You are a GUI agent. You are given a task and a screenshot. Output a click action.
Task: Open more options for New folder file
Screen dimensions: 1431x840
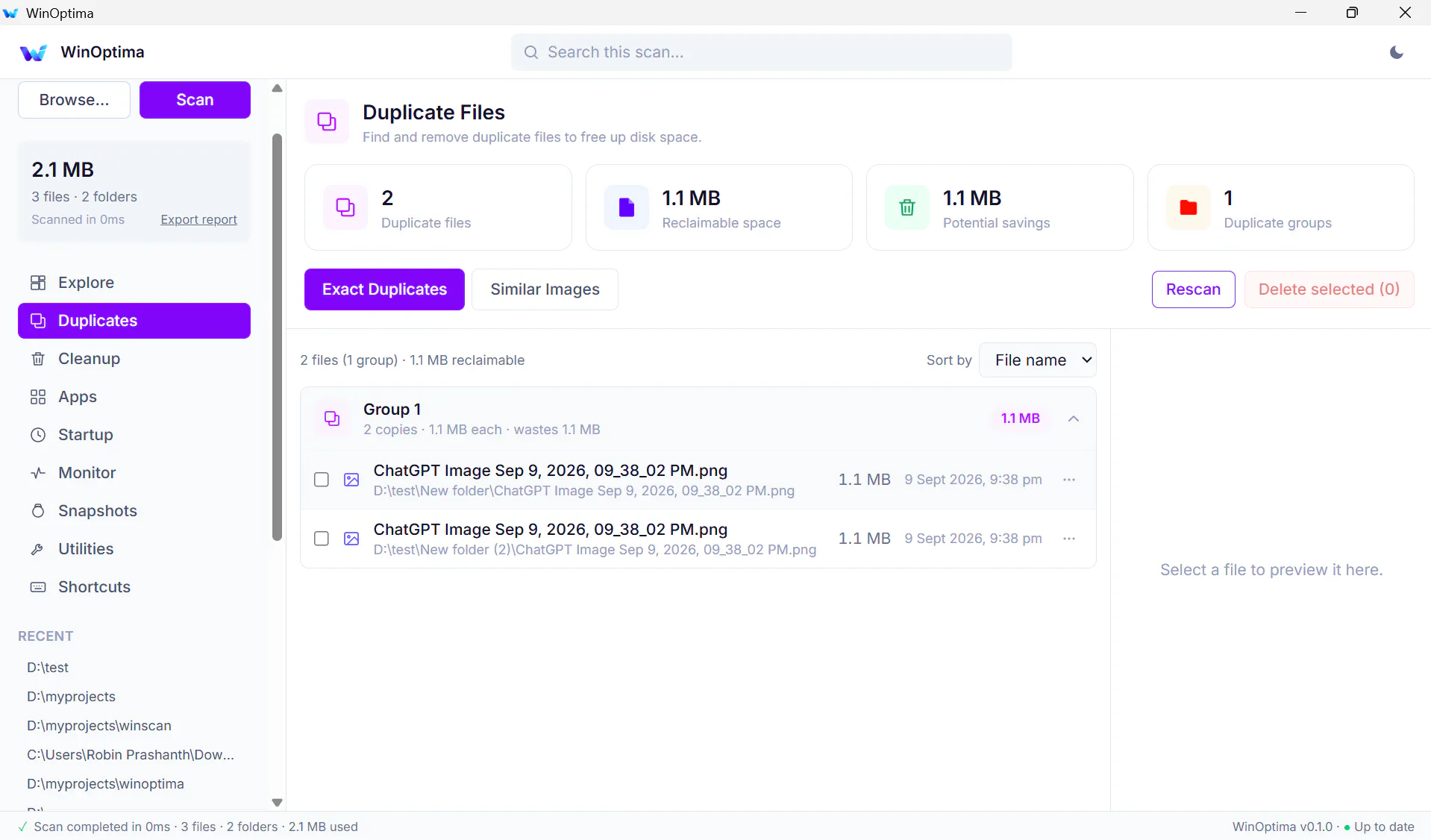(x=1069, y=480)
